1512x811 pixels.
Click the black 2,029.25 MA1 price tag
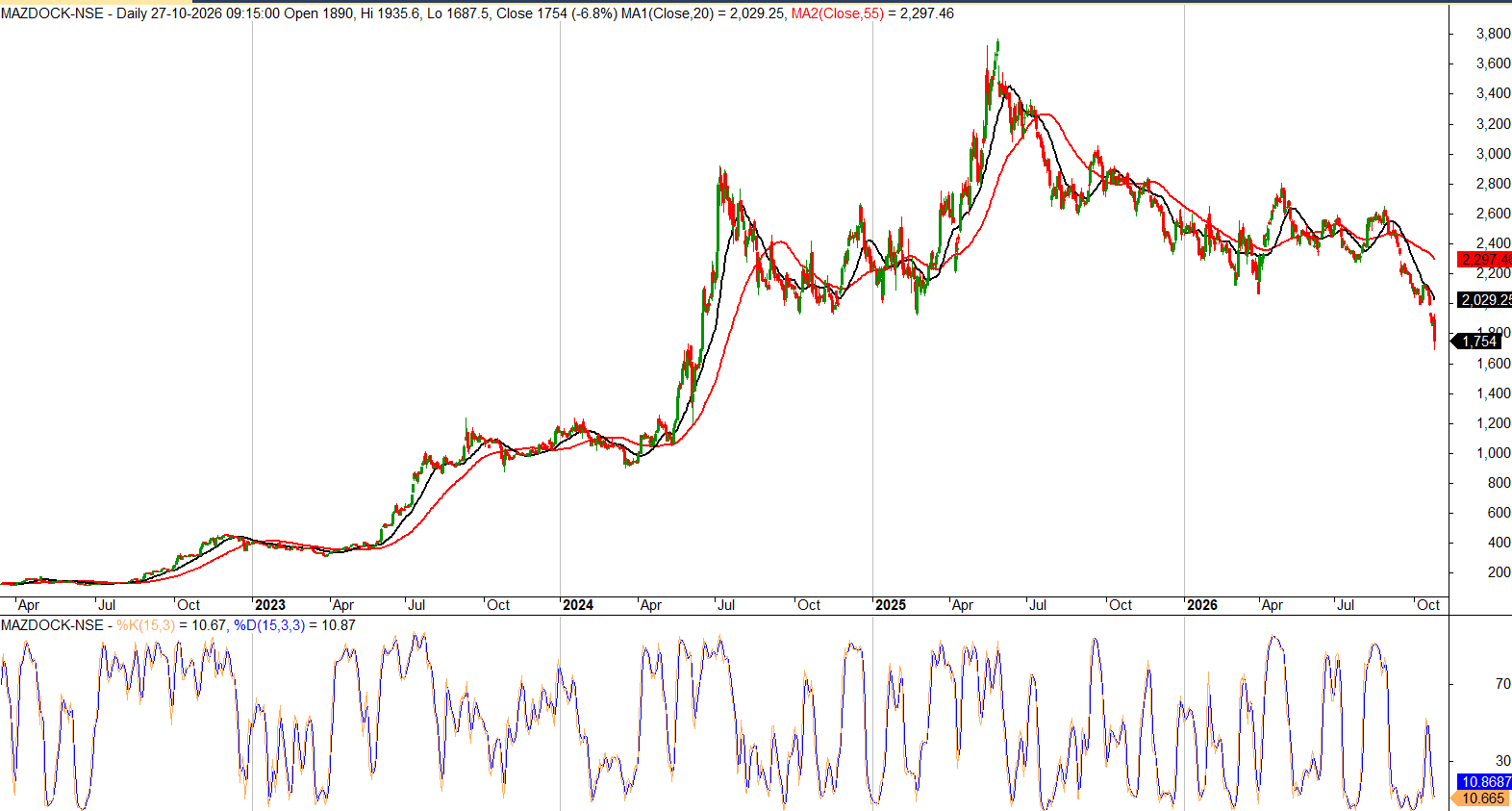click(1485, 300)
